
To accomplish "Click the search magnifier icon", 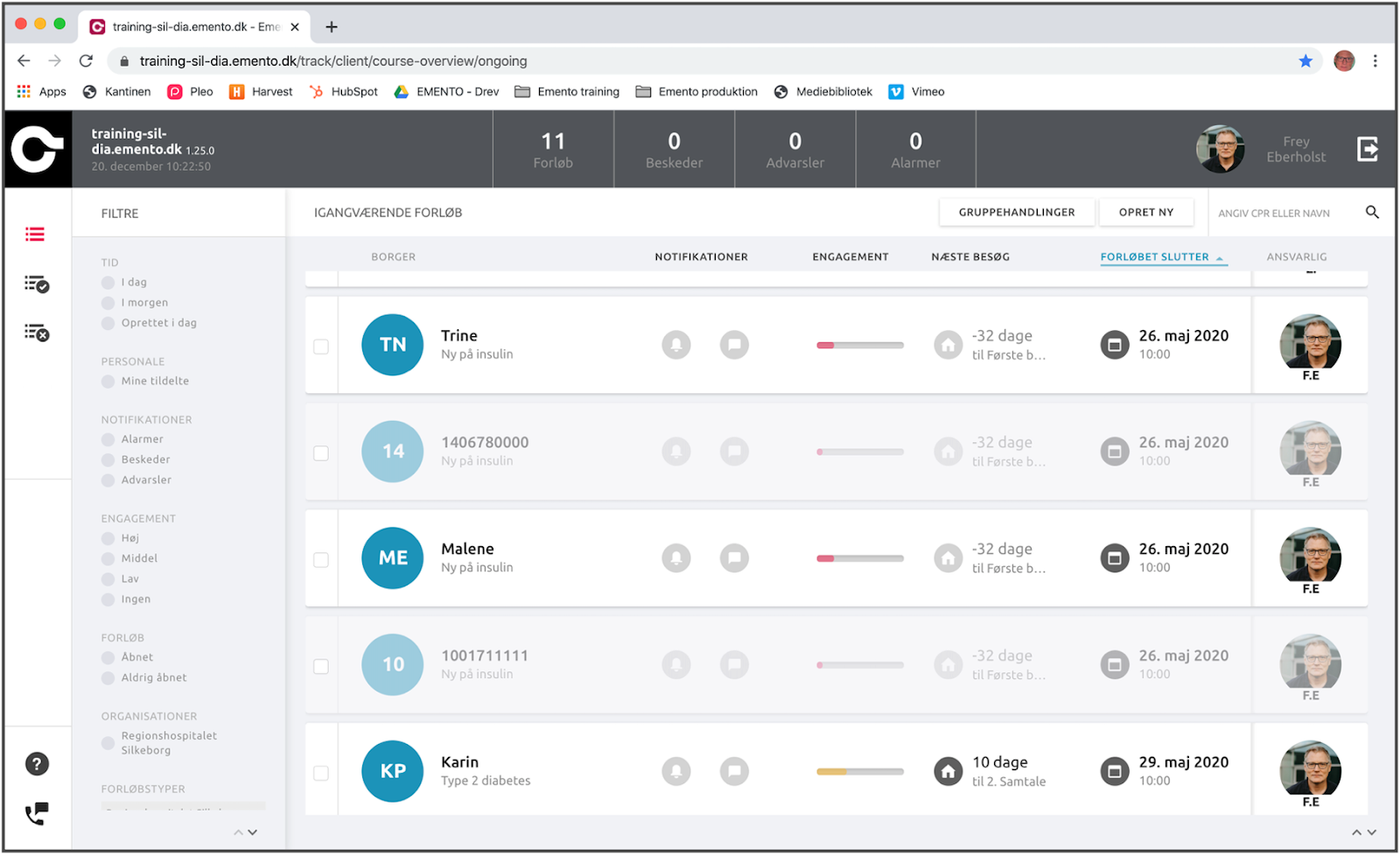I will pyautogui.click(x=1372, y=213).
